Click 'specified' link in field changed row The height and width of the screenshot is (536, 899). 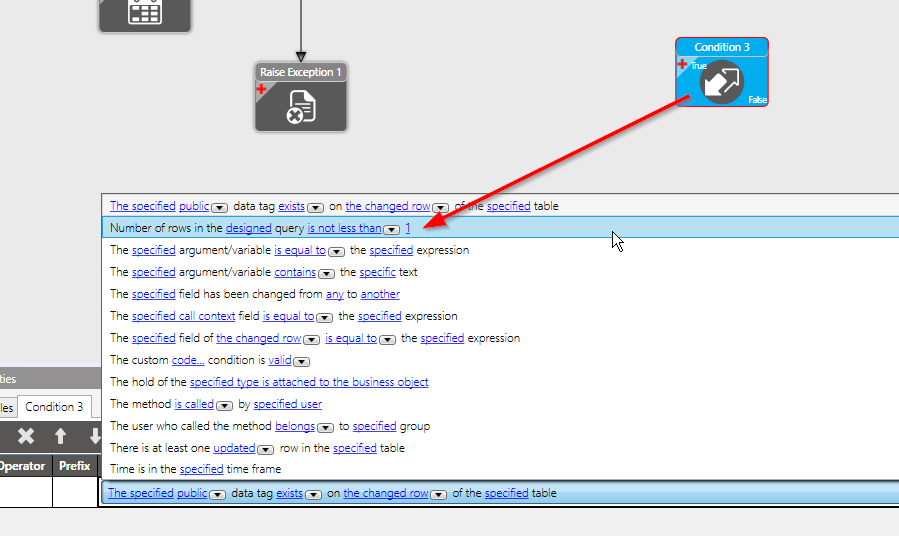coord(154,294)
